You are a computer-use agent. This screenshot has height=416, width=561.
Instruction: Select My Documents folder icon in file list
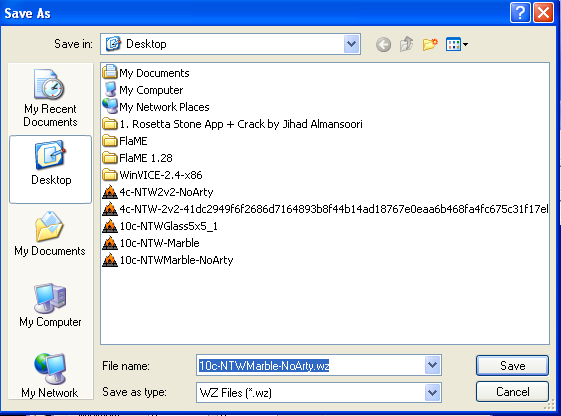coord(110,73)
